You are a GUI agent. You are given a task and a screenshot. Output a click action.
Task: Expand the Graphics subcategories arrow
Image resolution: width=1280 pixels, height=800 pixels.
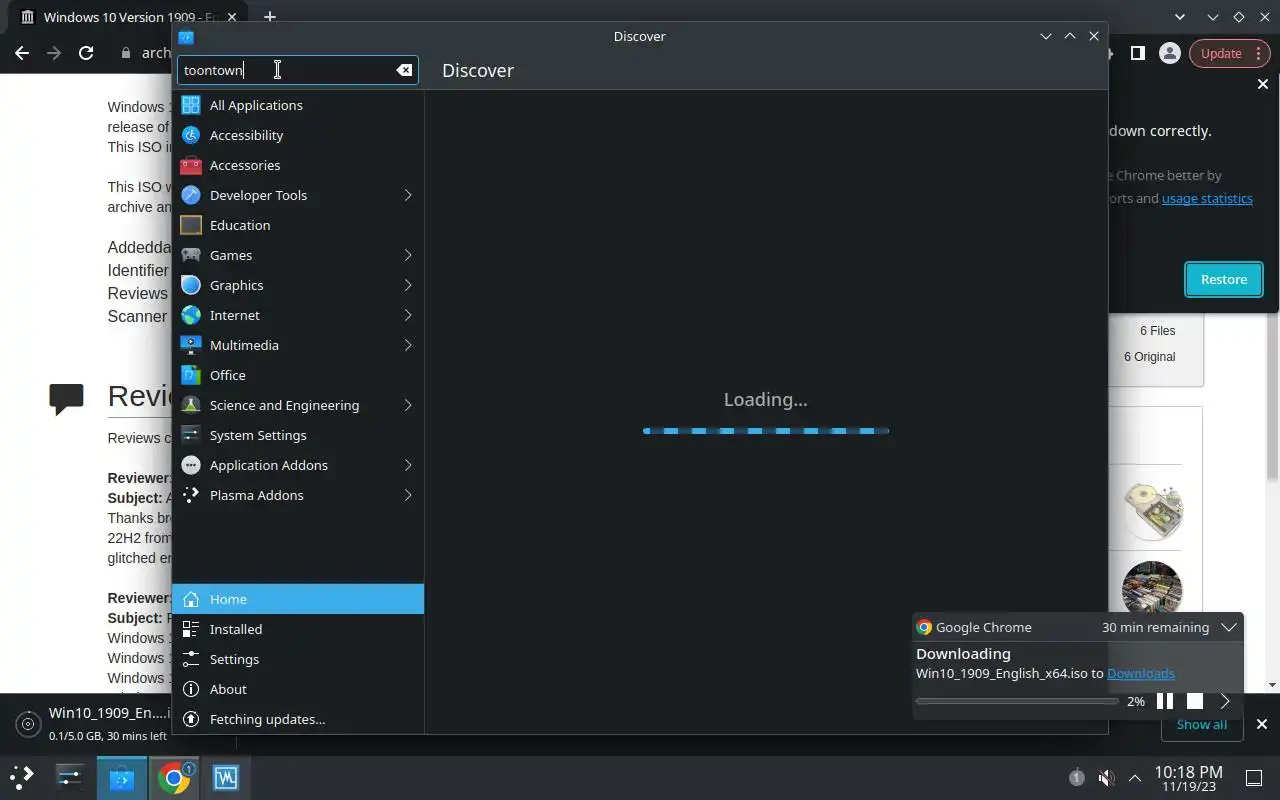coord(408,285)
